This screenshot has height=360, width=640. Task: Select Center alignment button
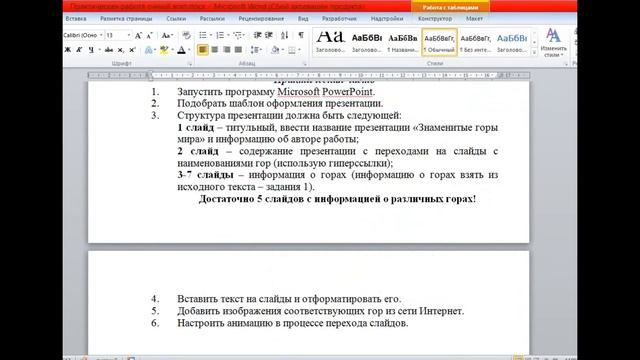(215, 50)
